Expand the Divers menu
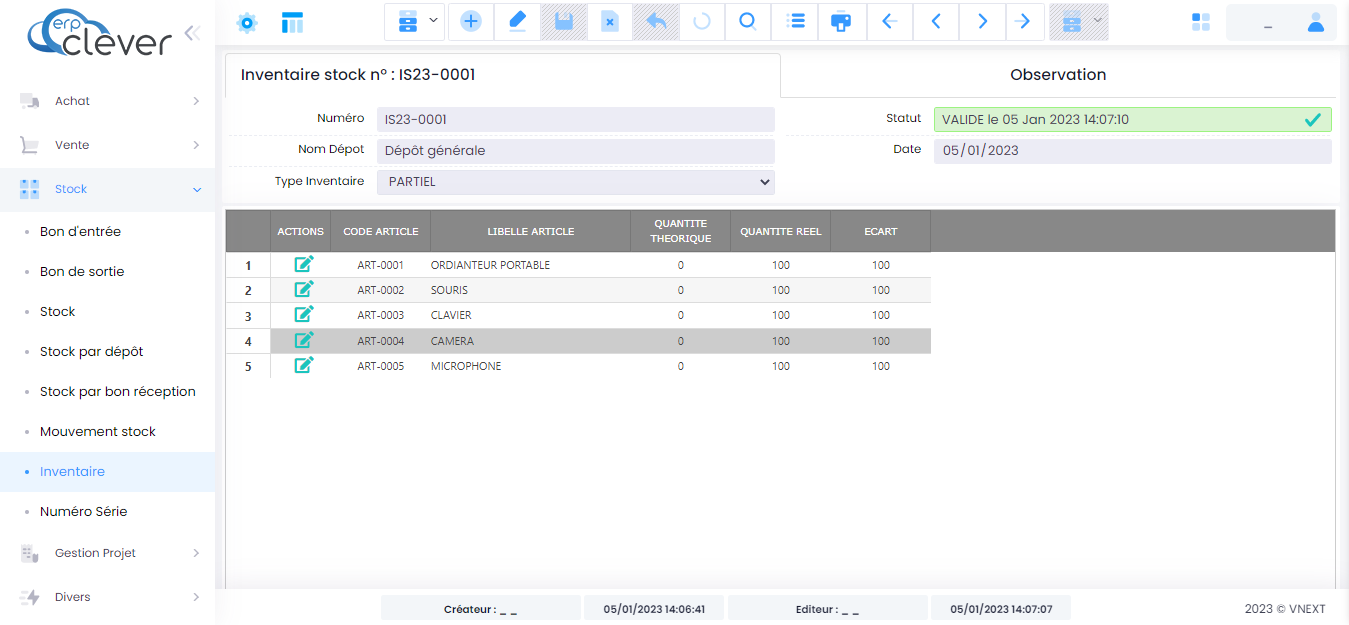Viewport: 1349px width, 625px height. (108, 597)
